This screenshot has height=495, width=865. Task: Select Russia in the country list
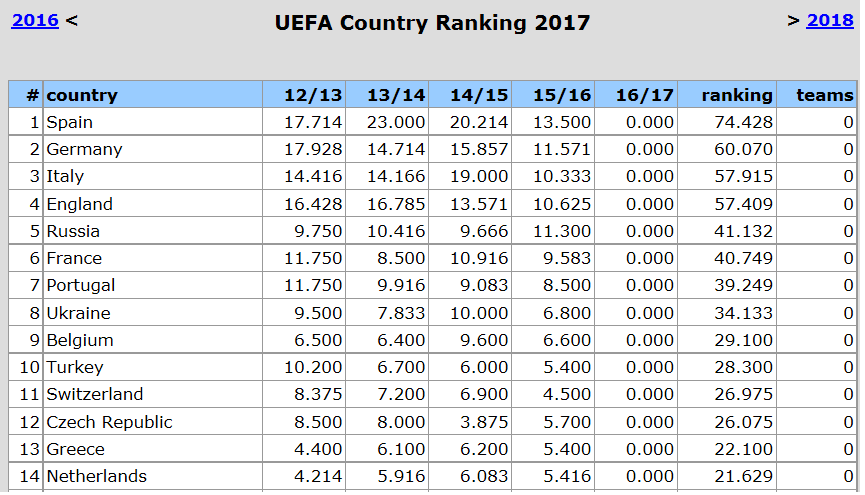click(73, 231)
